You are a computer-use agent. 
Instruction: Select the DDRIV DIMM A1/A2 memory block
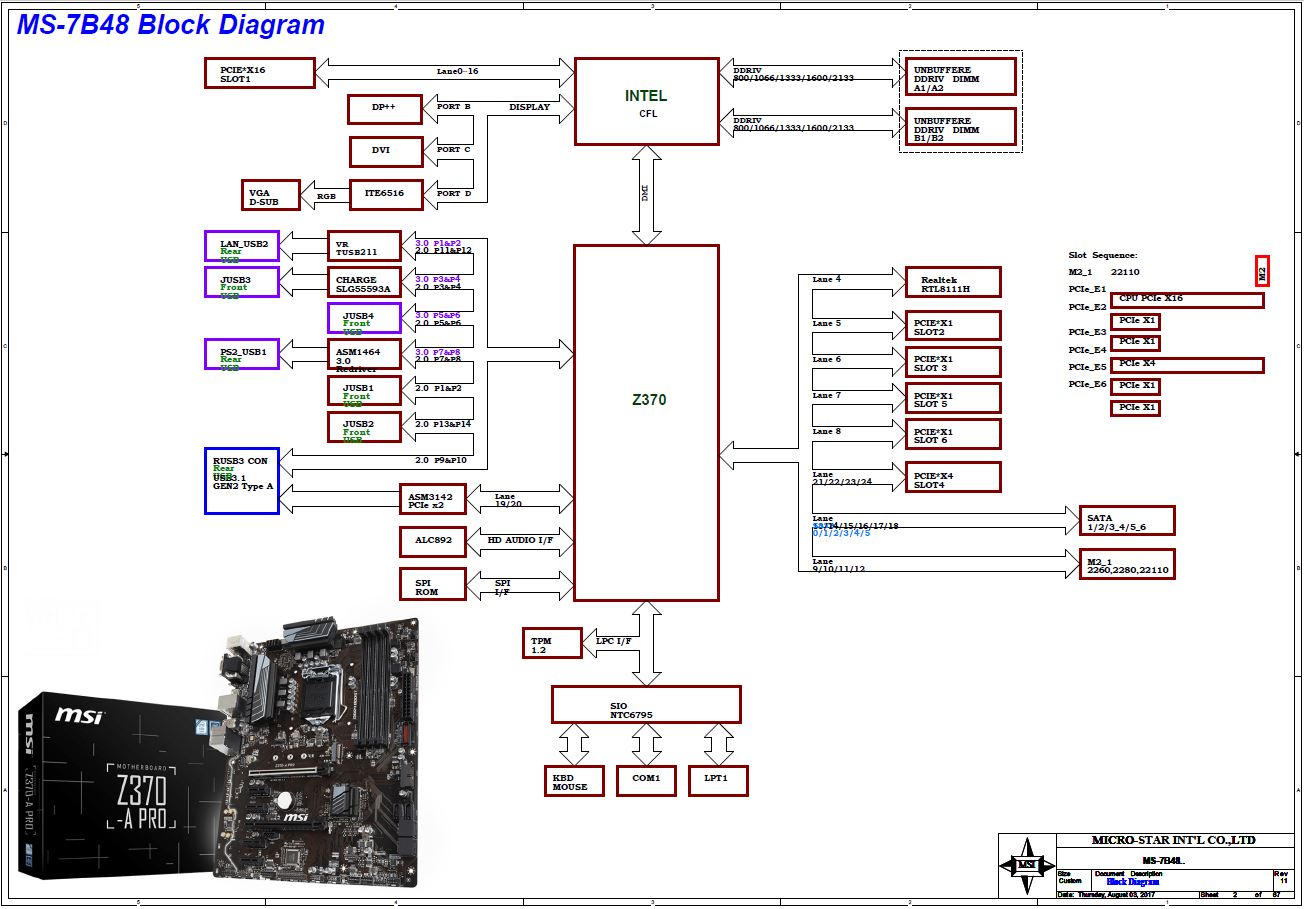coord(961,76)
